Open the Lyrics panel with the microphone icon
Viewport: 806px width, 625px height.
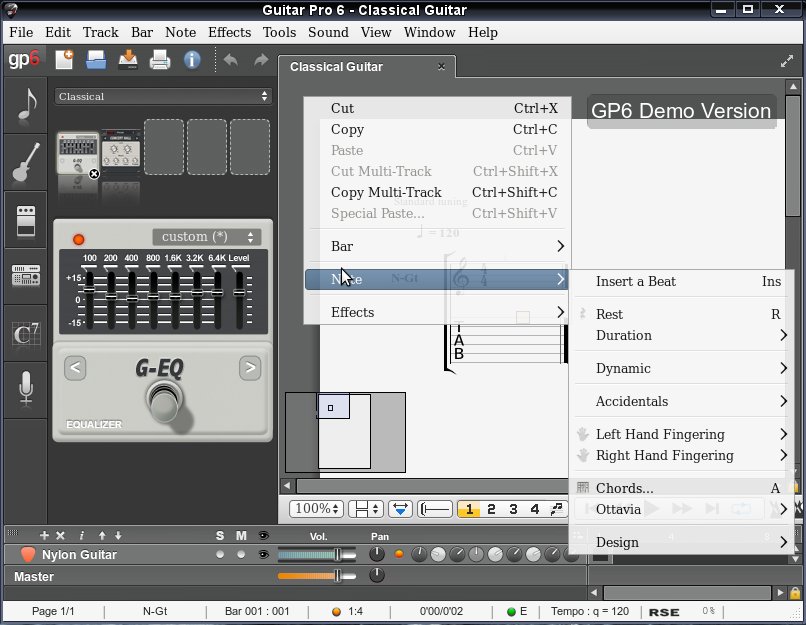pos(26,390)
